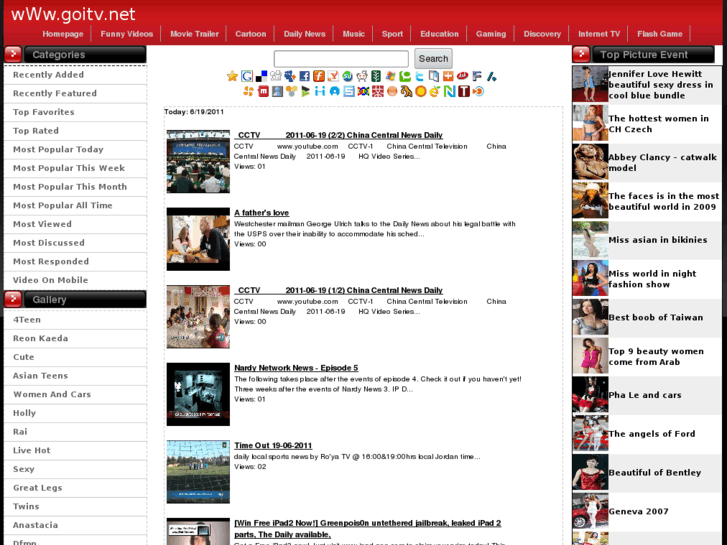
Task: Click the Yahoo bookmark icon
Action: tap(333, 76)
